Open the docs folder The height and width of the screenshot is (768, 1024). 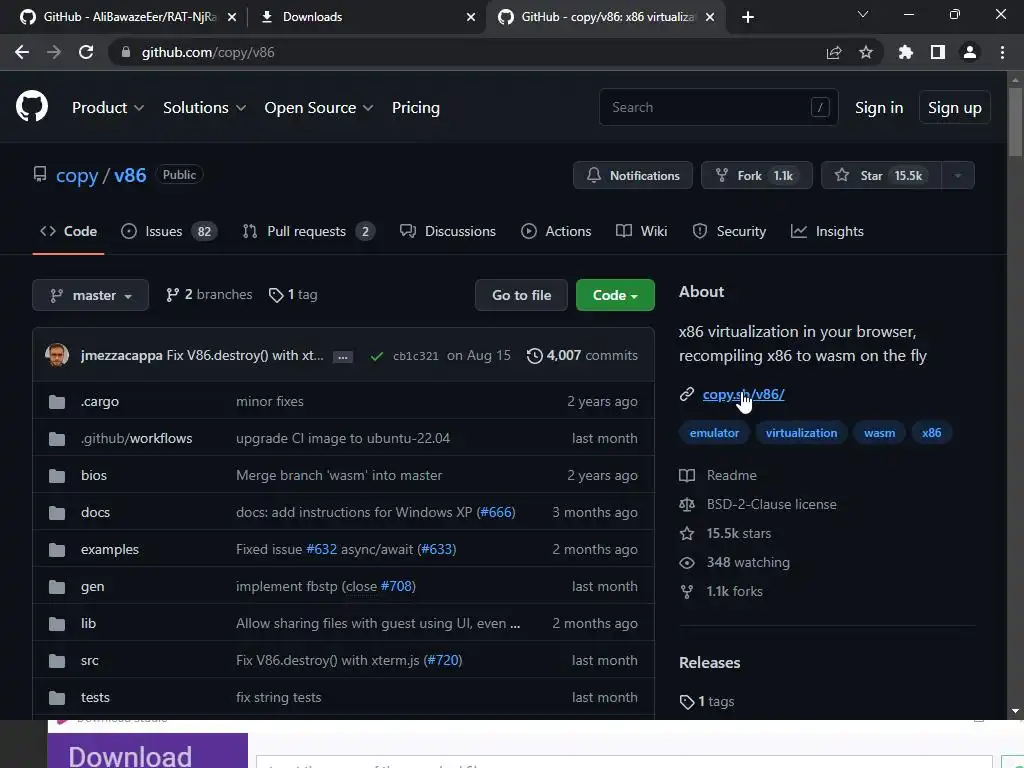pyautogui.click(x=95, y=513)
